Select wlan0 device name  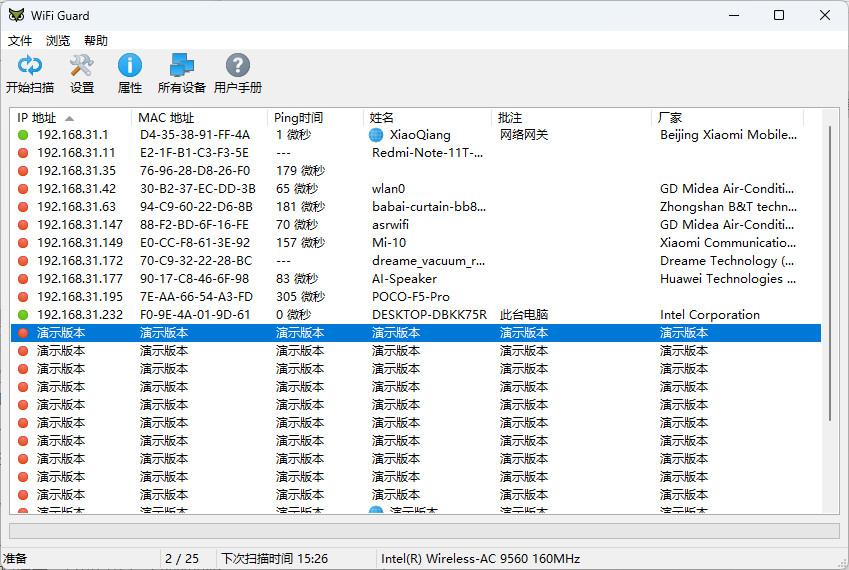[388, 189]
